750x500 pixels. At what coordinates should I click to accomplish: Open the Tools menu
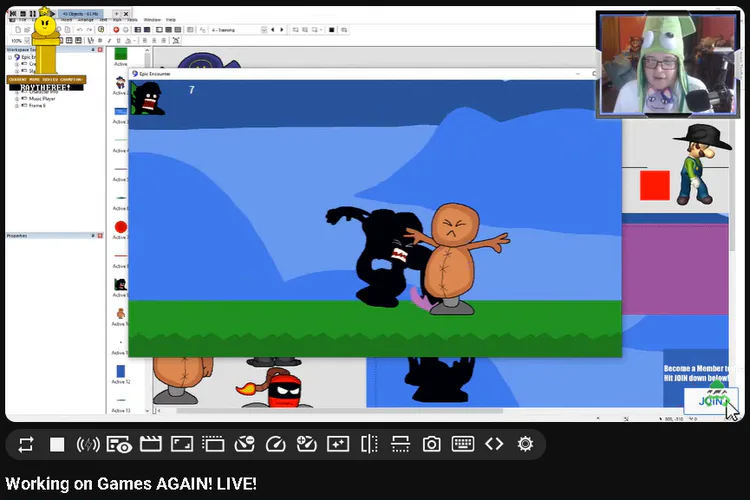132,20
